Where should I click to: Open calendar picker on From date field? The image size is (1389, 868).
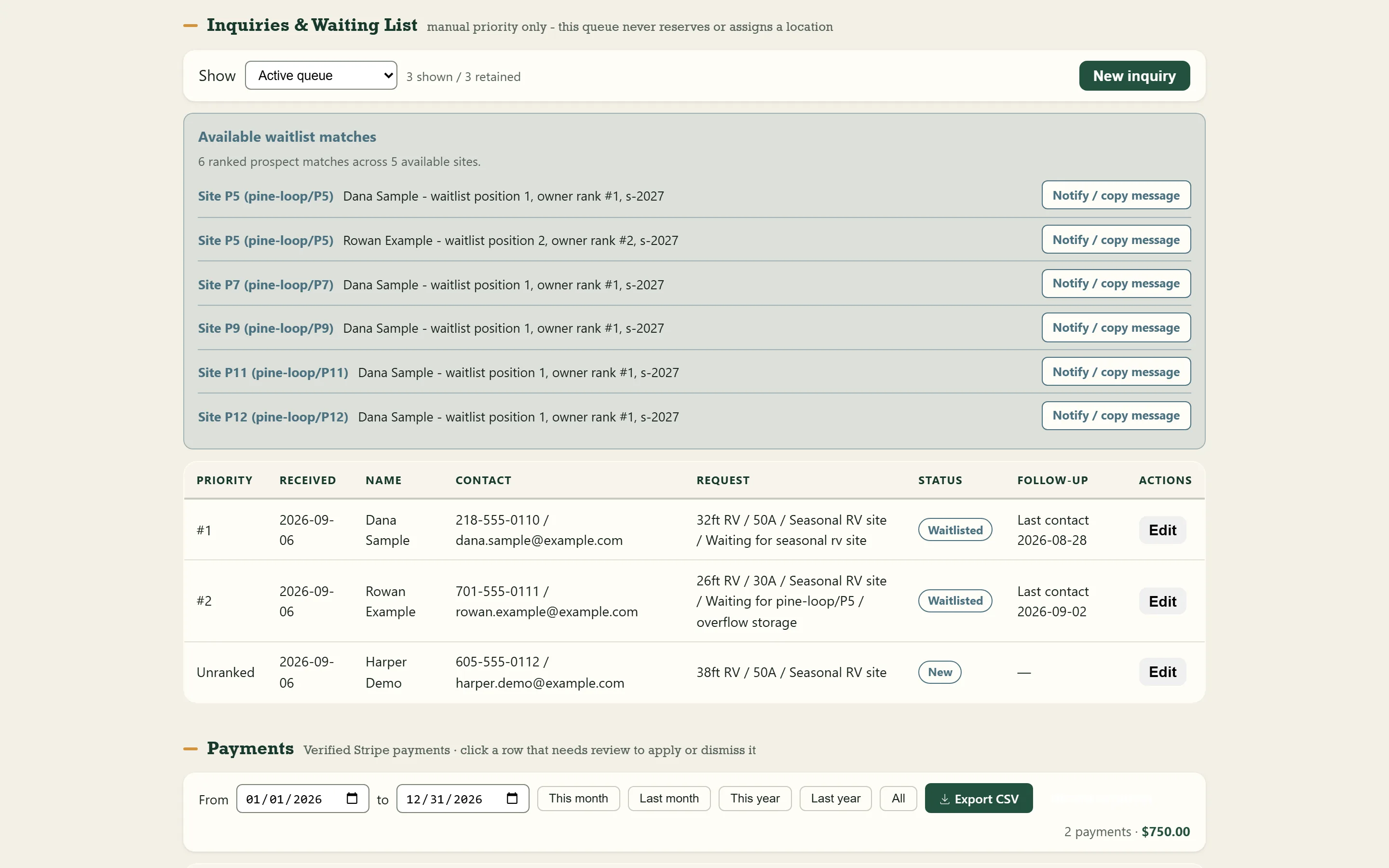352,799
